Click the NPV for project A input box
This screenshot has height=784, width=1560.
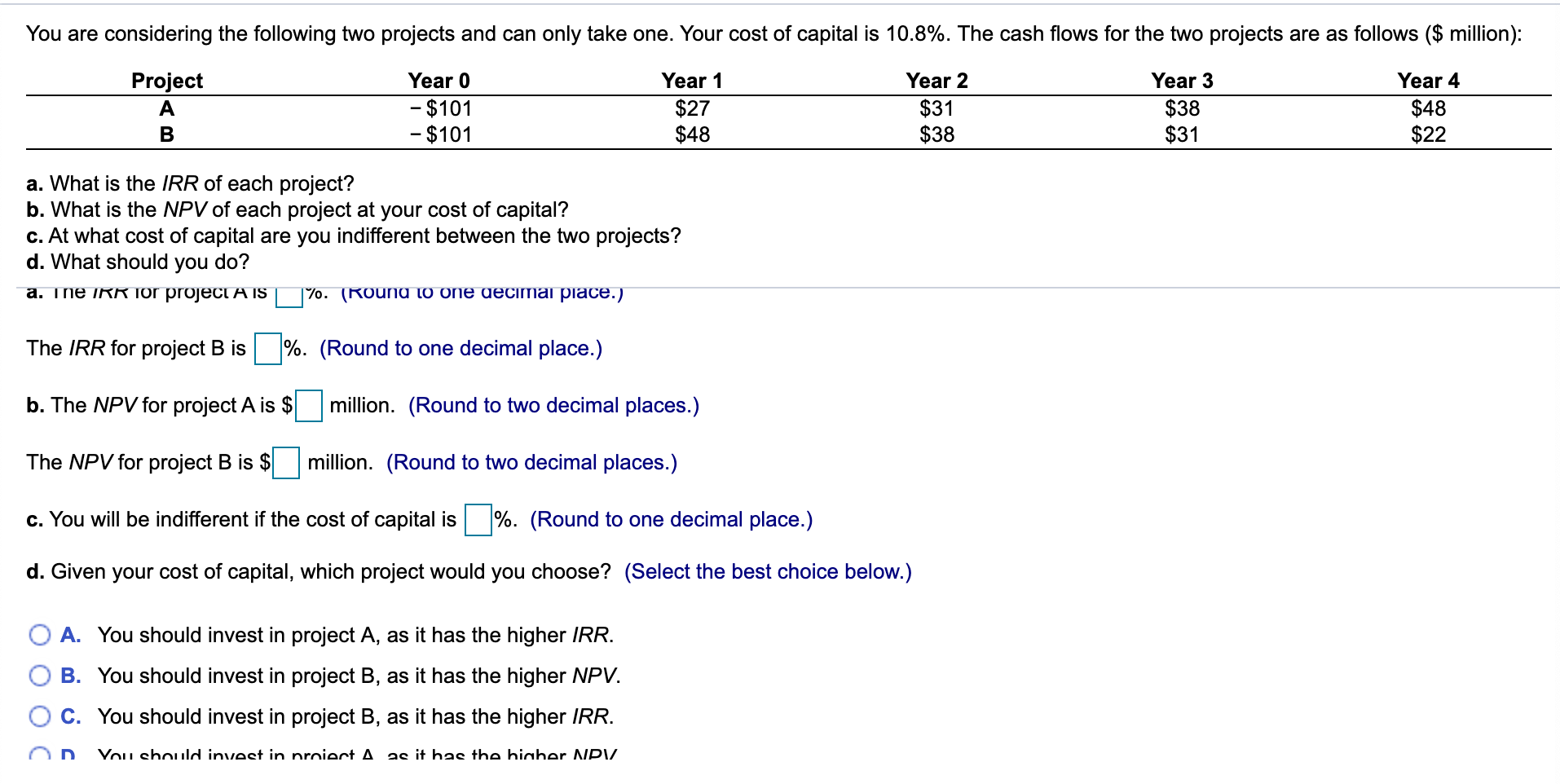pyautogui.click(x=309, y=406)
